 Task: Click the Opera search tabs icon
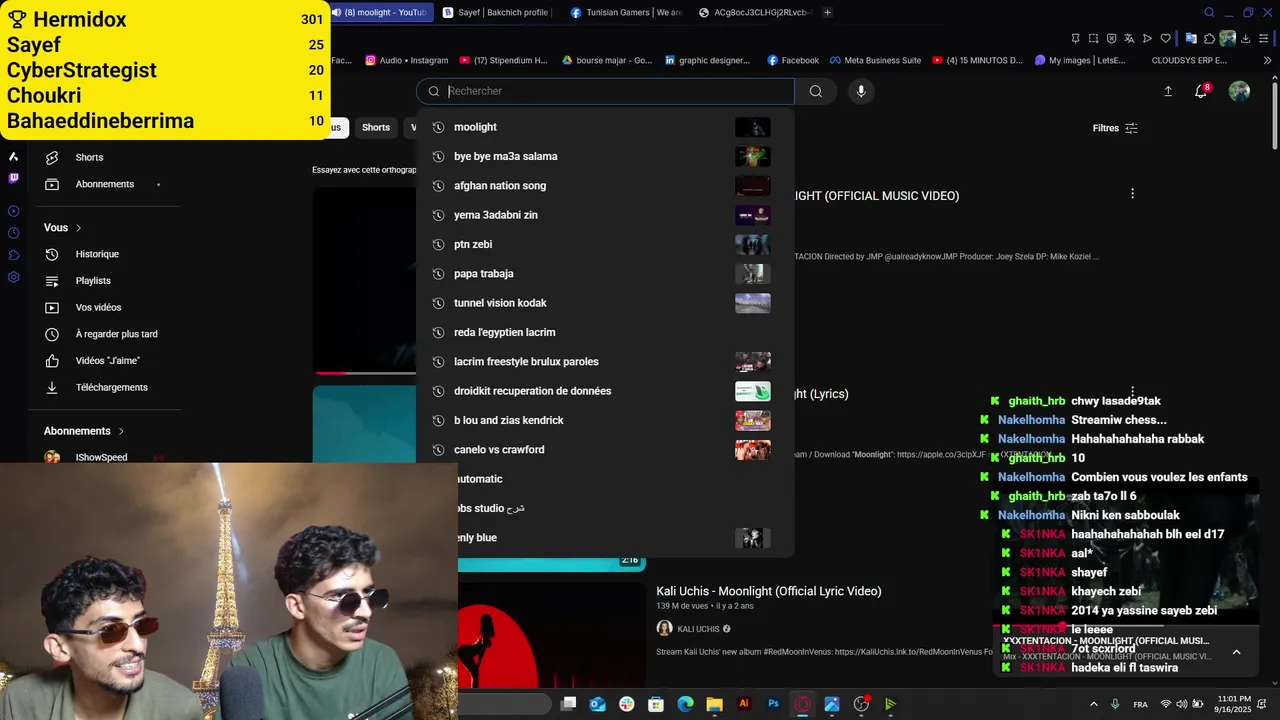pos(1209,12)
